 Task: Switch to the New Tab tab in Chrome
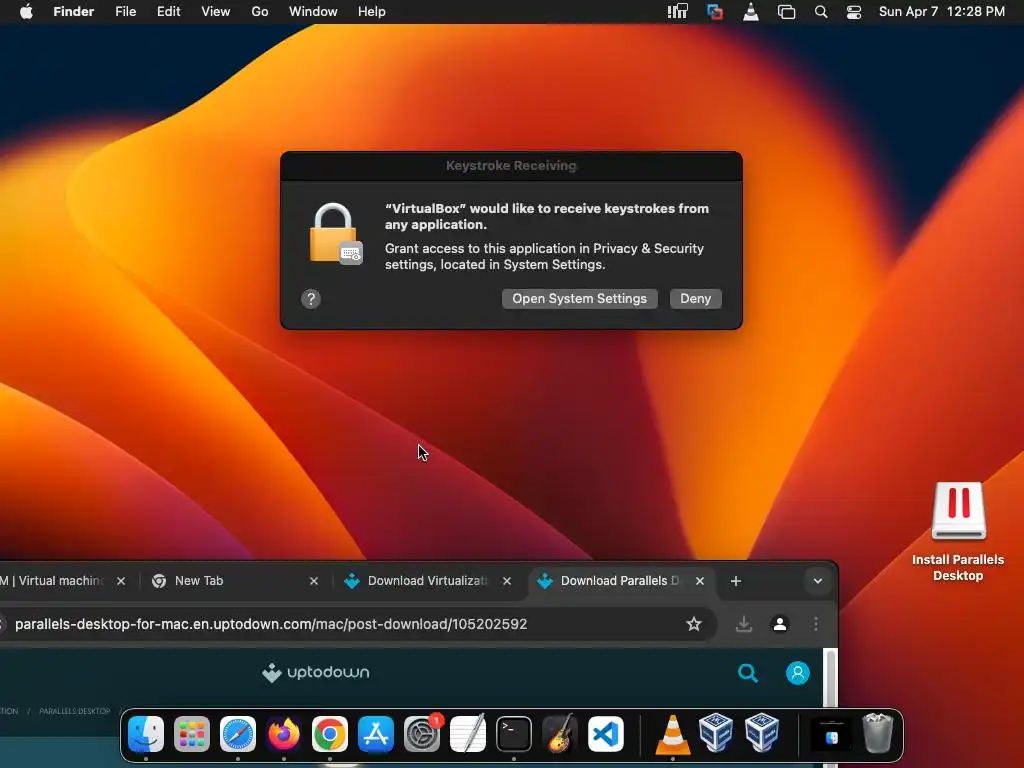(x=199, y=581)
